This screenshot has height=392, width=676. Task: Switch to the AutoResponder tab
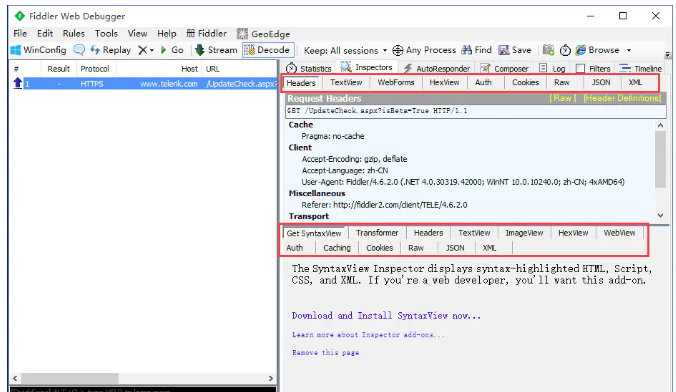pyautogui.click(x=437, y=68)
